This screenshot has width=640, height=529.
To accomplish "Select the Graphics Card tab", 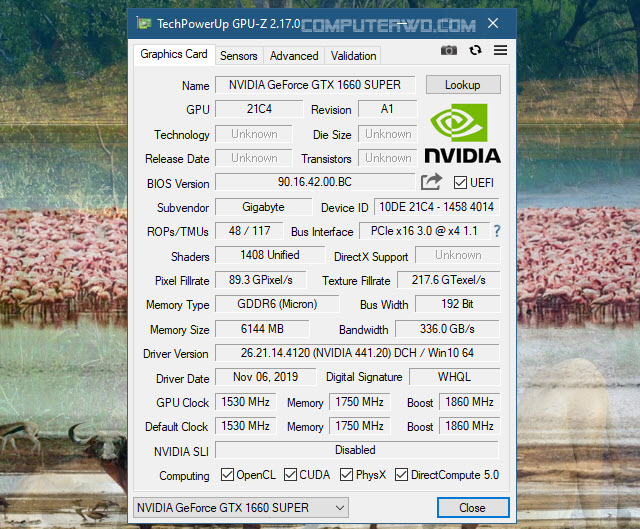I will [x=174, y=54].
